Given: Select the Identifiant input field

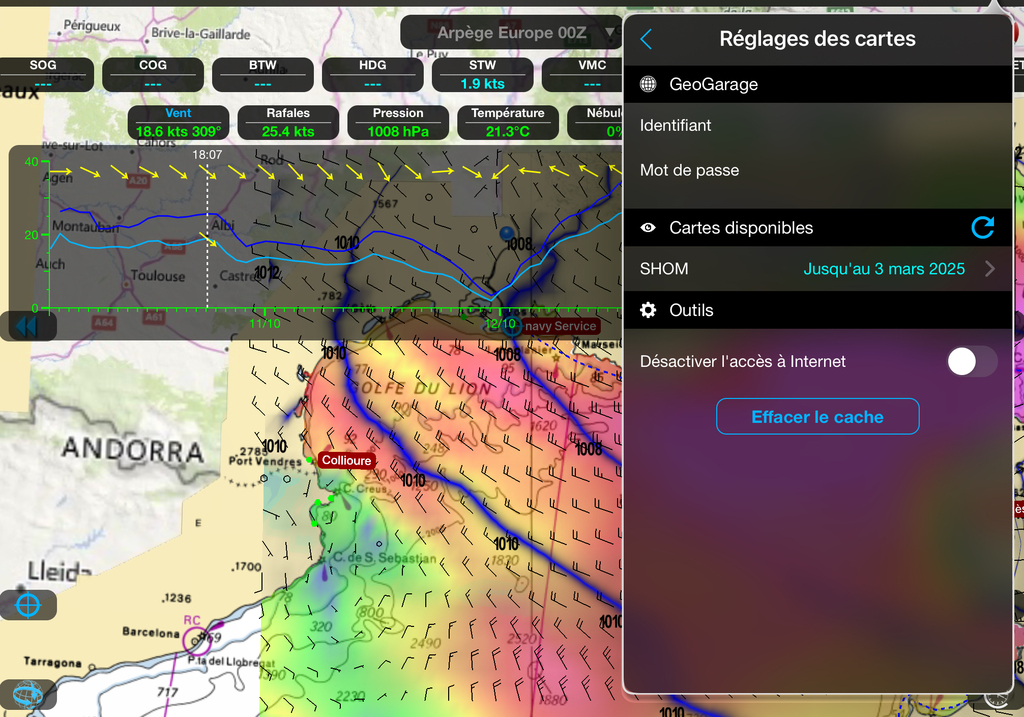Looking at the screenshot, I should [x=818, y=125].
